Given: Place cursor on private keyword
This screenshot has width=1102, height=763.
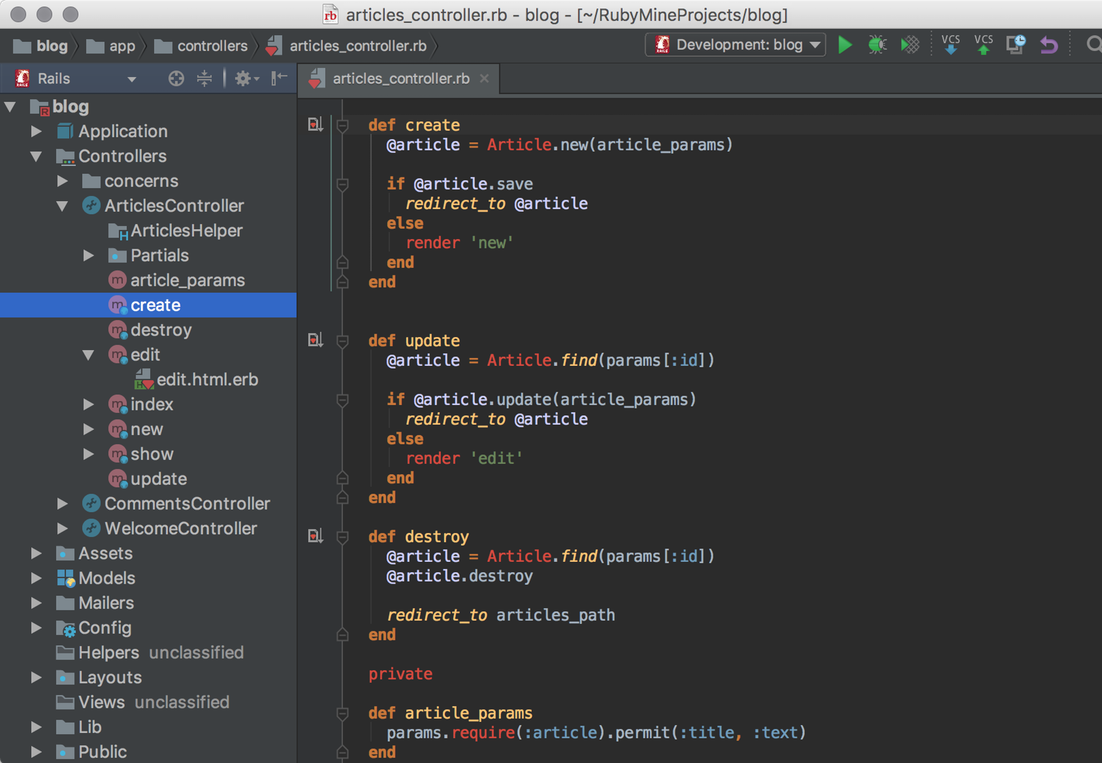Looking at the screenshot, I should click(x=401, y=674).
